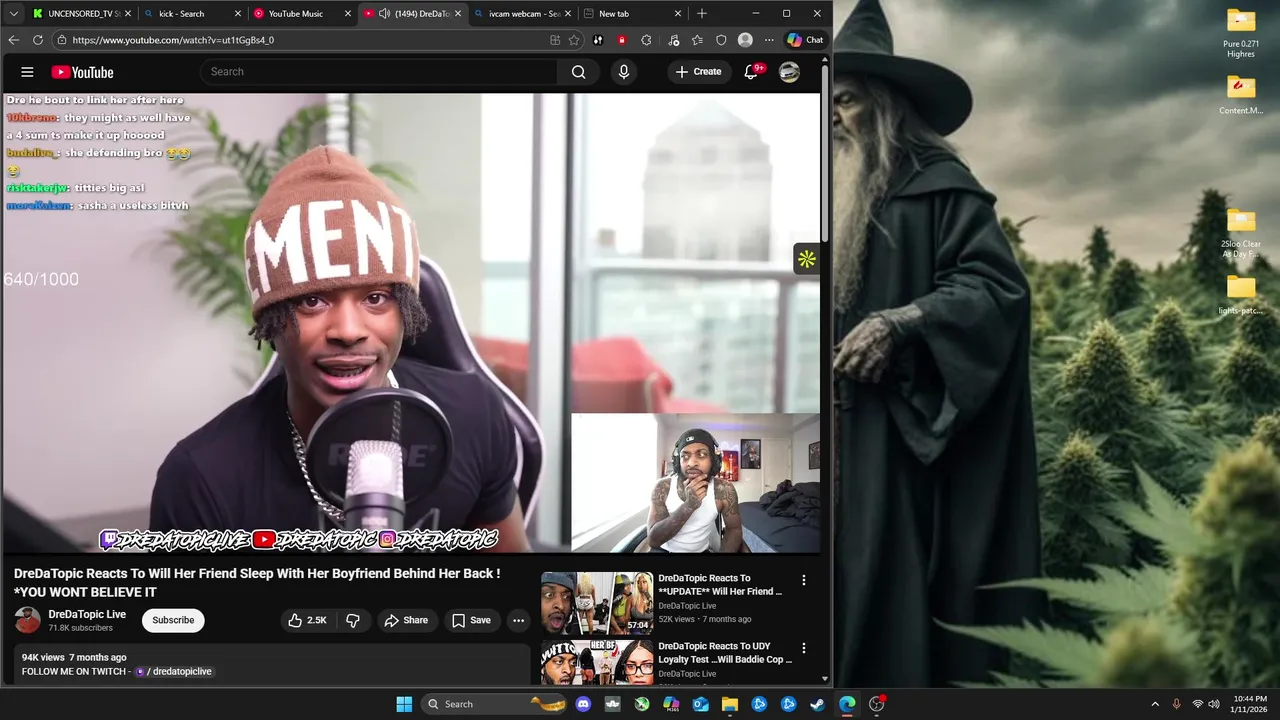
Task: Click the YouTube search magnifier button
Action: coord(578,72)
